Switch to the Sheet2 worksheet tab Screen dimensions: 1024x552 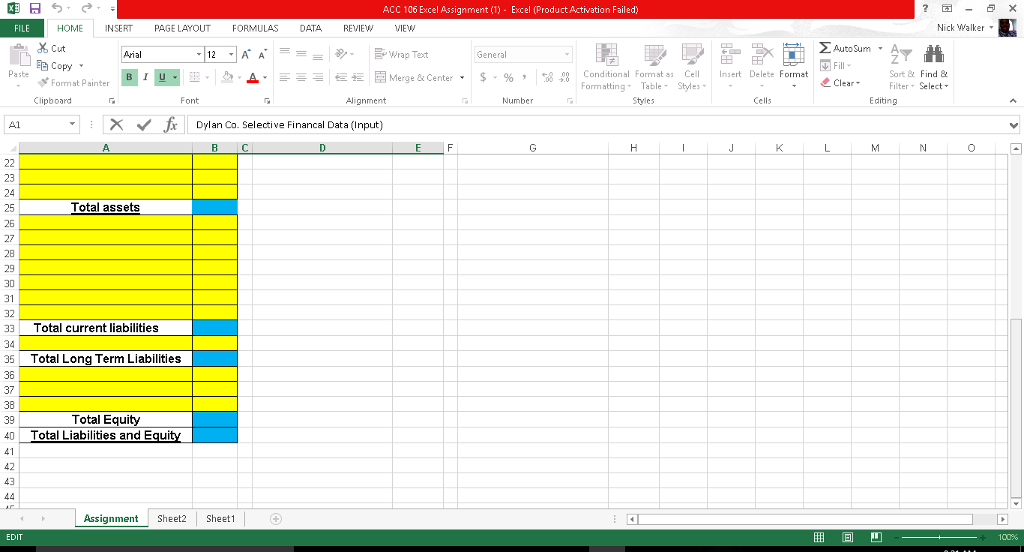coord(171,519)
